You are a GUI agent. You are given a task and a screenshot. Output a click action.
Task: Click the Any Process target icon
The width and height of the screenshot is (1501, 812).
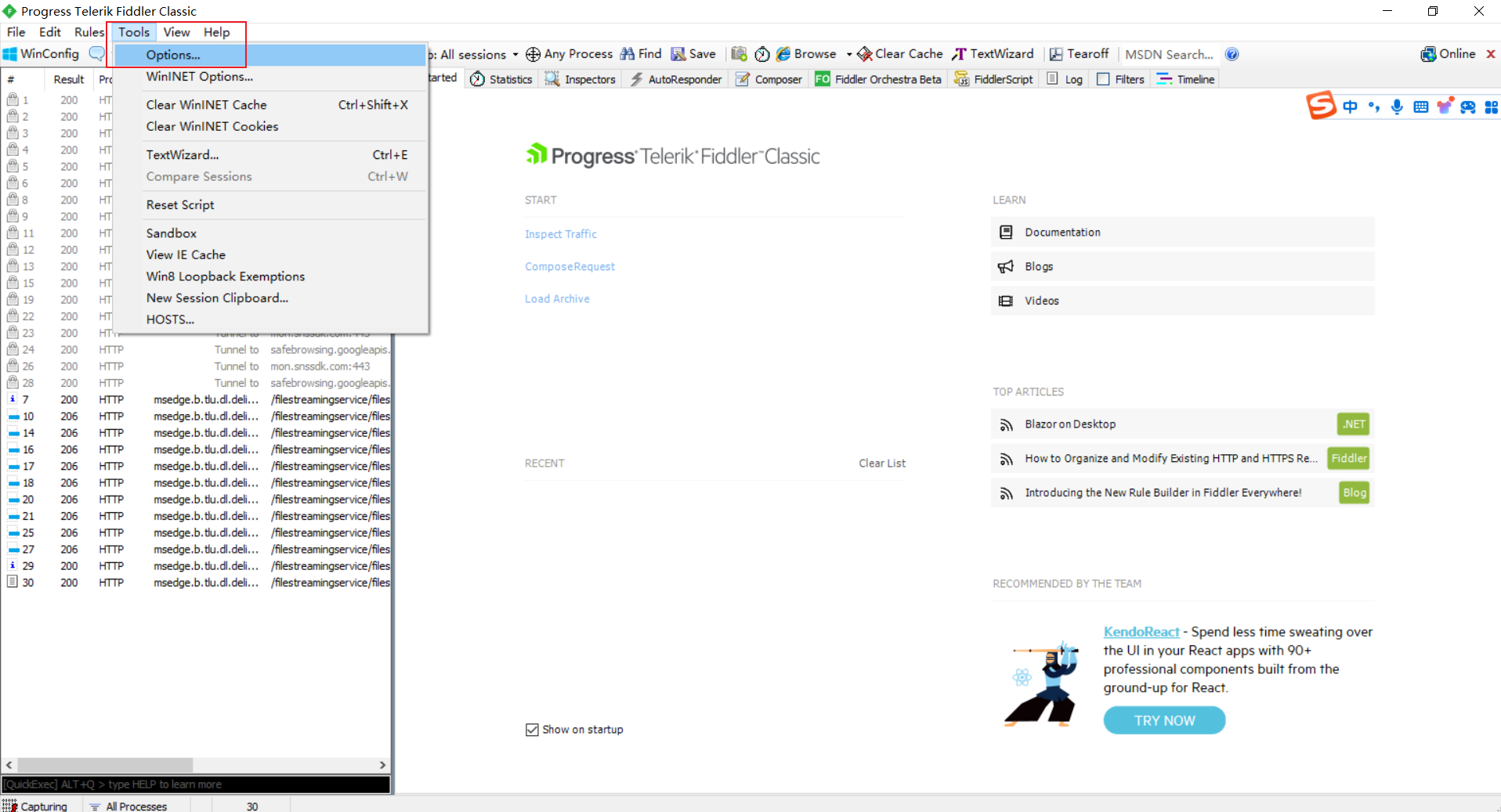click(x=533, y=54)
